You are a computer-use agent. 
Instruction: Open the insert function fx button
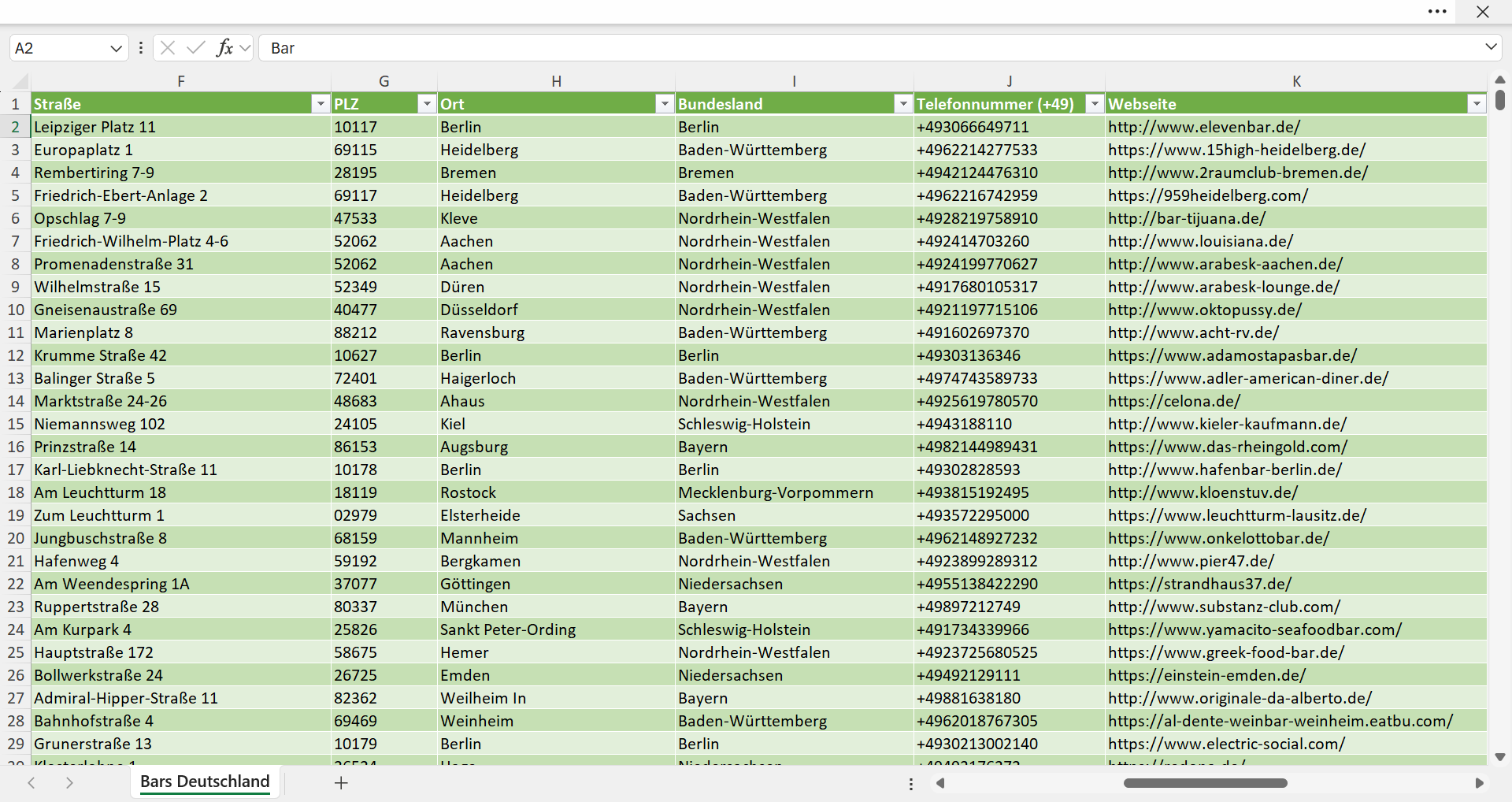tap(224, 48)
